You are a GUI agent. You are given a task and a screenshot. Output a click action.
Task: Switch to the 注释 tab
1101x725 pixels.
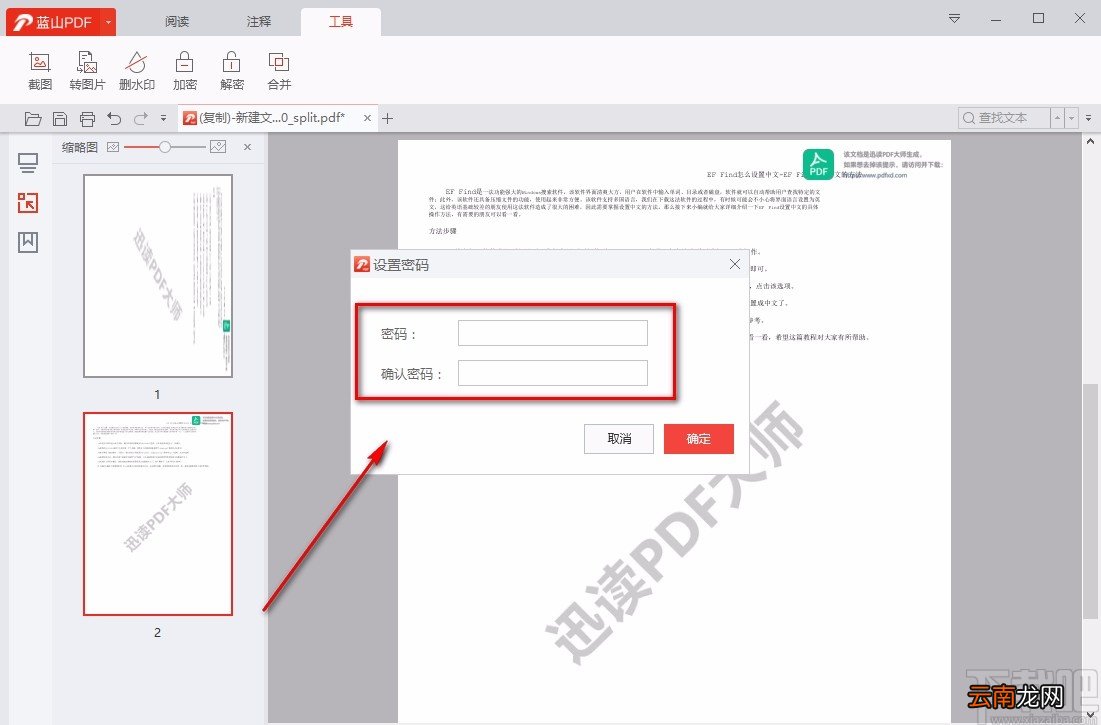click(258, 22)
